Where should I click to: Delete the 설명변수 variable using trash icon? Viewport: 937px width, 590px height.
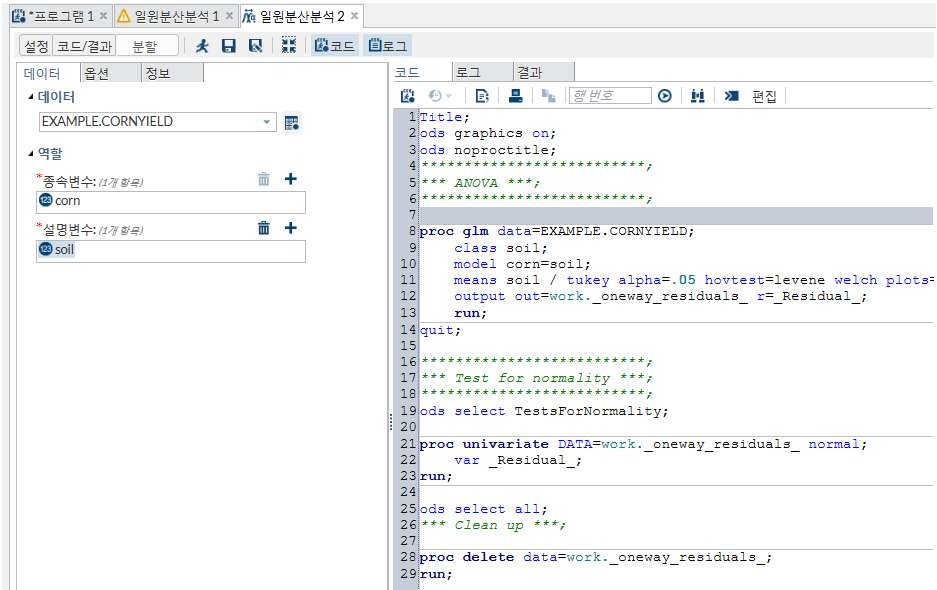[x=264, y=228]
